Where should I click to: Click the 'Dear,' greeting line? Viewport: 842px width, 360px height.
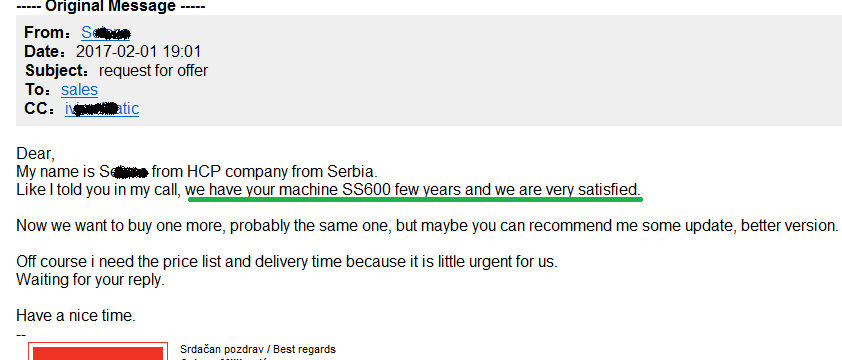[36, 154]
